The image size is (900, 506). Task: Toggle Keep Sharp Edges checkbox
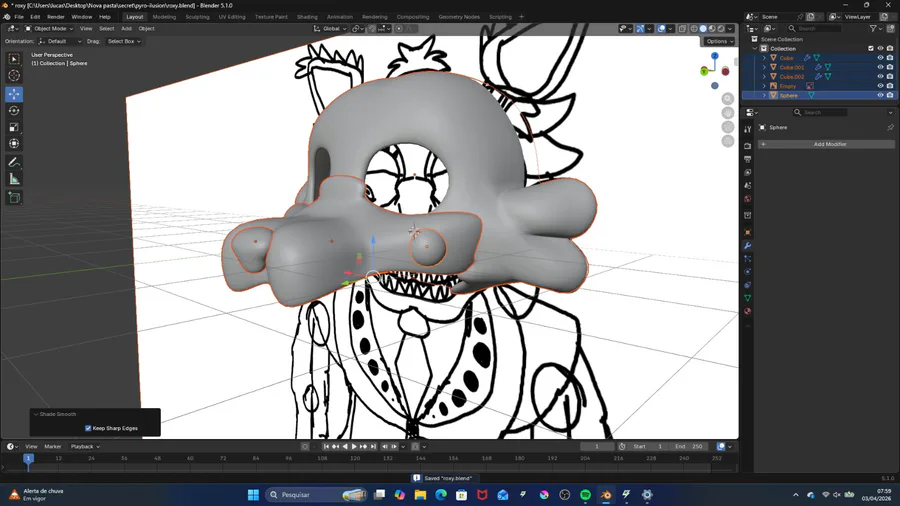click(x=88, y=428)
